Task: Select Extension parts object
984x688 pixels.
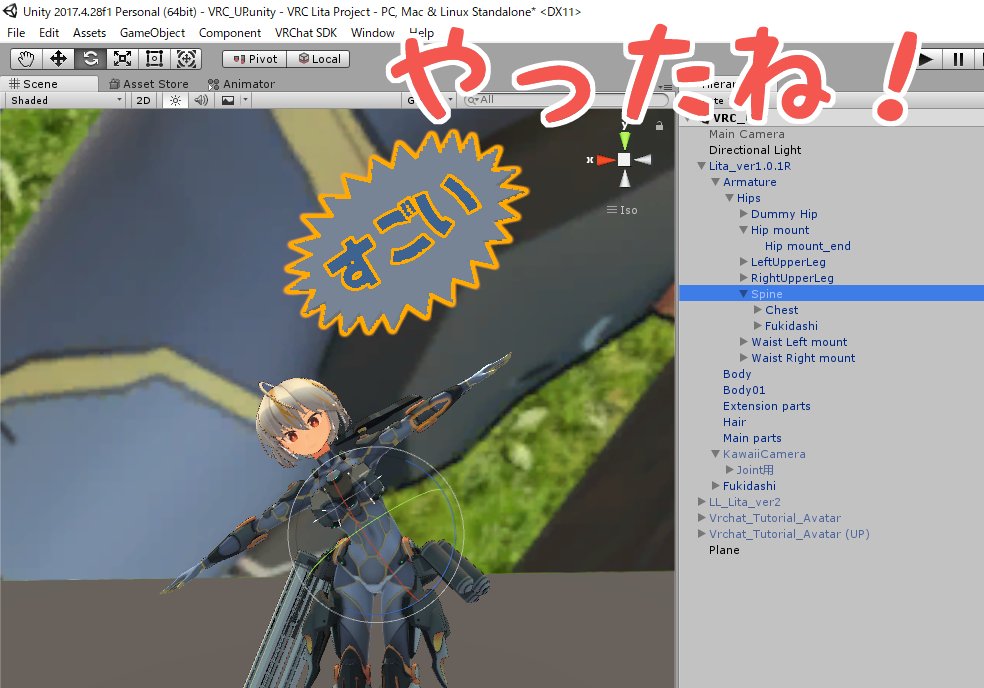Action: (x=766, y=406)
